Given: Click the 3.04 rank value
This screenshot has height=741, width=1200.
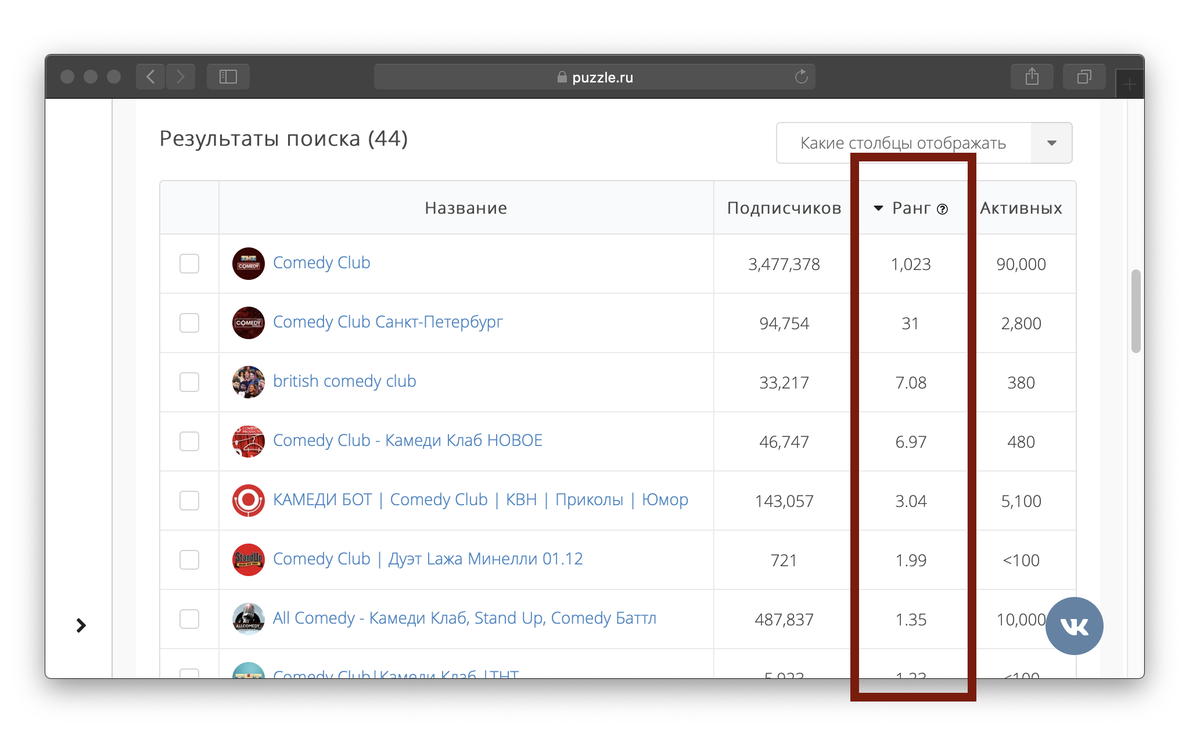Looking at the screenshot, I should (x=910, y=500).
